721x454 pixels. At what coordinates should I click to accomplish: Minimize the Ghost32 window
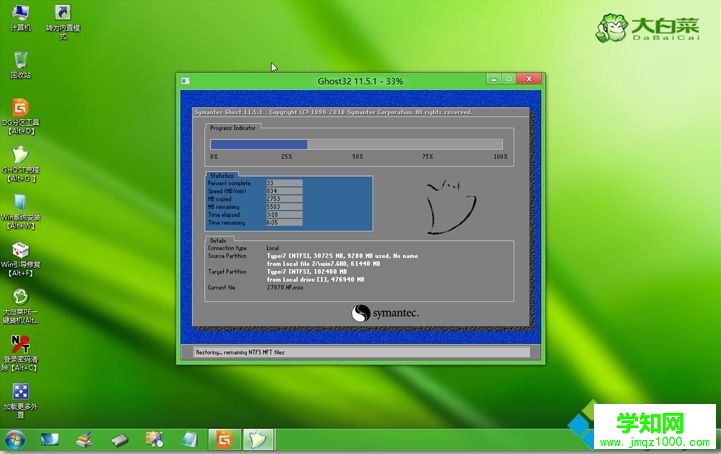494,79
